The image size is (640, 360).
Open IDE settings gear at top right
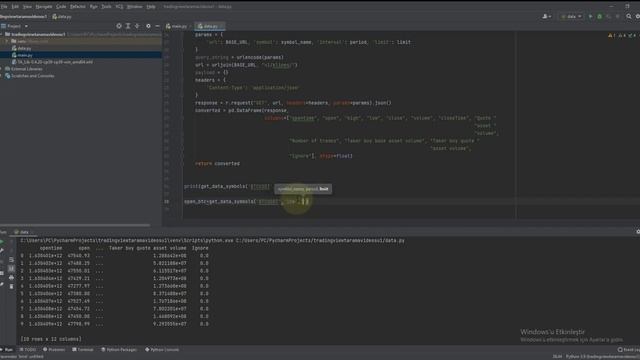pyautogui.click(x=638, y=17)
